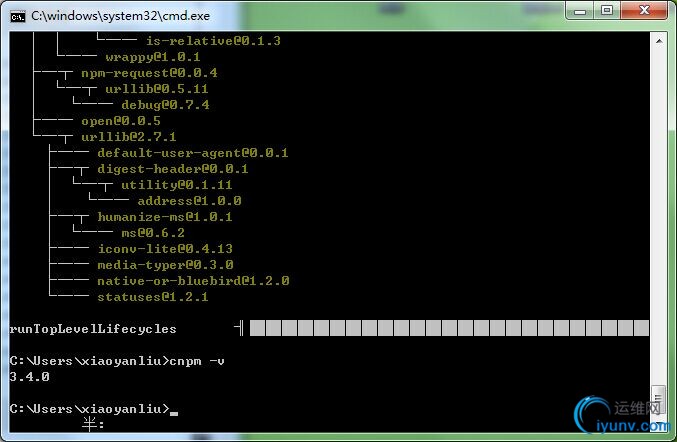Image resolution: width=677 pixels, height=442 pixels.
Task: Click the vertical scrollbar thumb
Action: (x=658, y=398)
